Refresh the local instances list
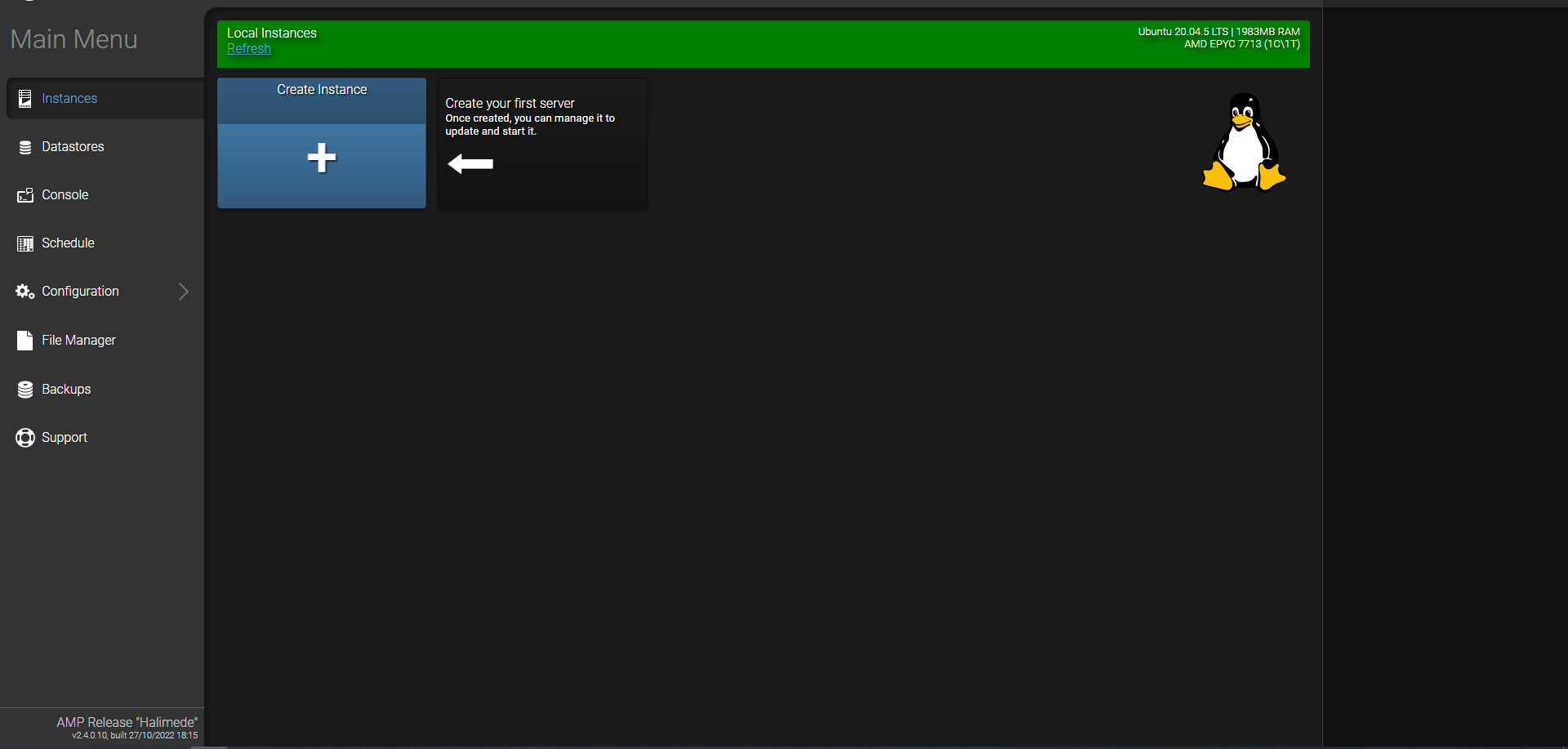 (249, 49)
